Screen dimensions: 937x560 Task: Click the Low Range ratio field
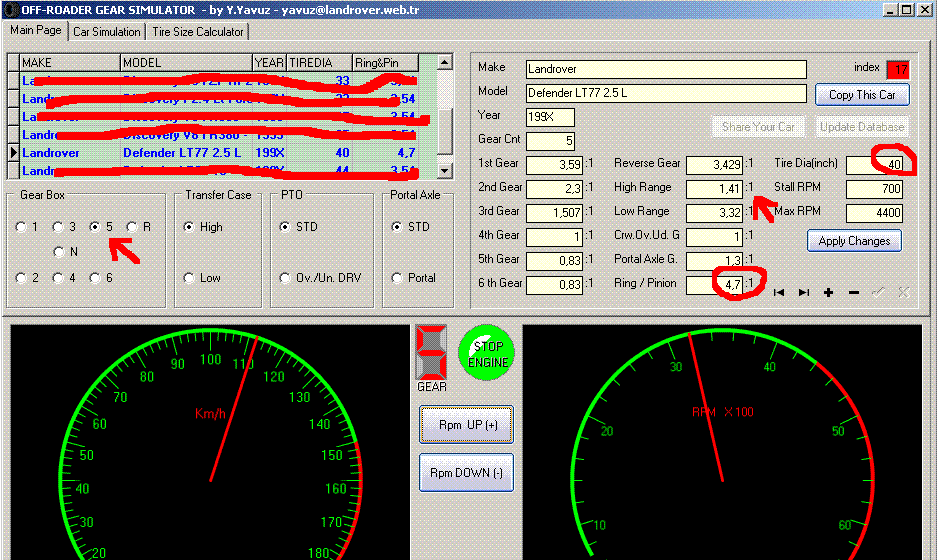(x=714, y=213)
